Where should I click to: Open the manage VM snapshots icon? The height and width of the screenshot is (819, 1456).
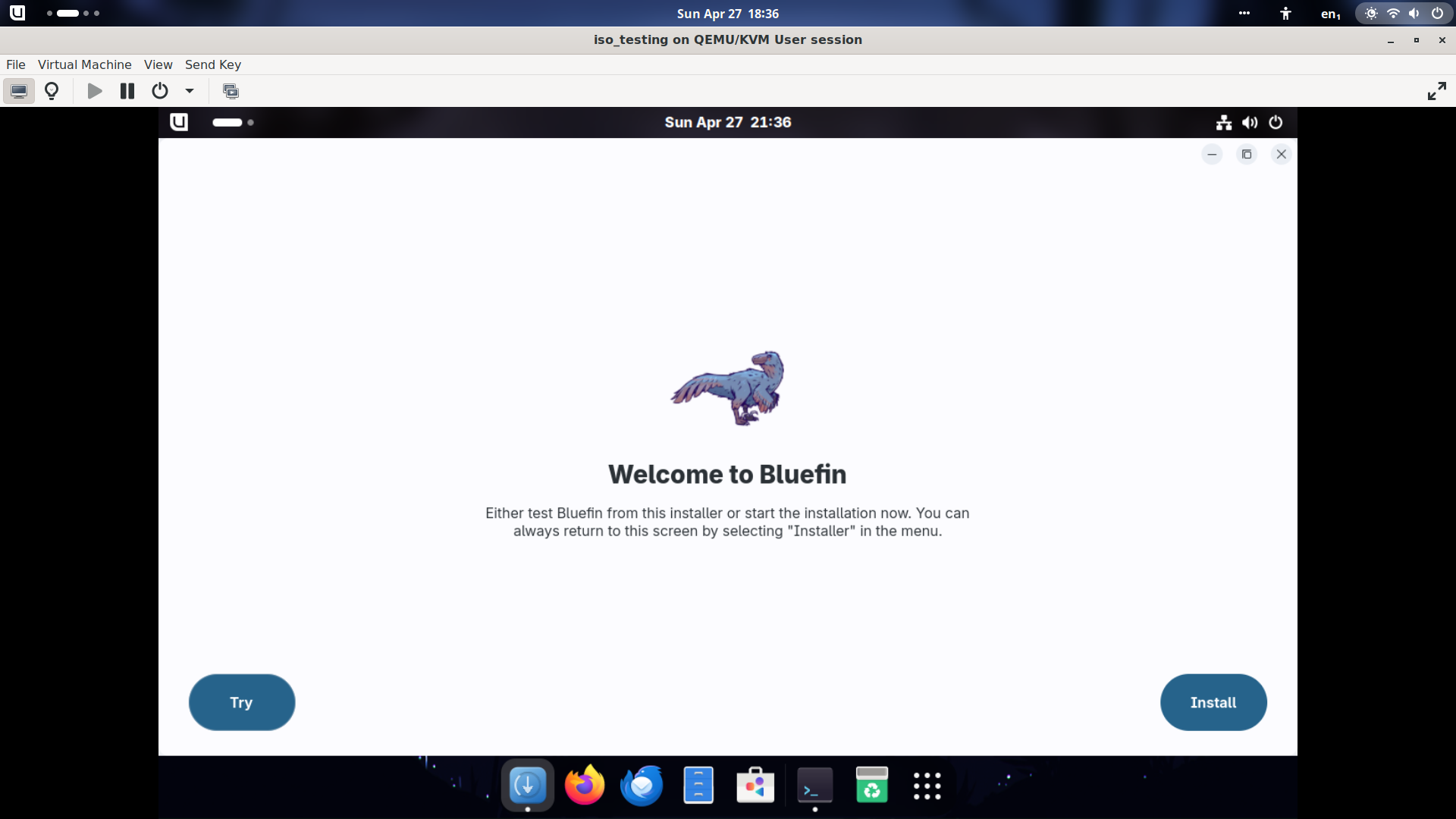pos(231,91)
